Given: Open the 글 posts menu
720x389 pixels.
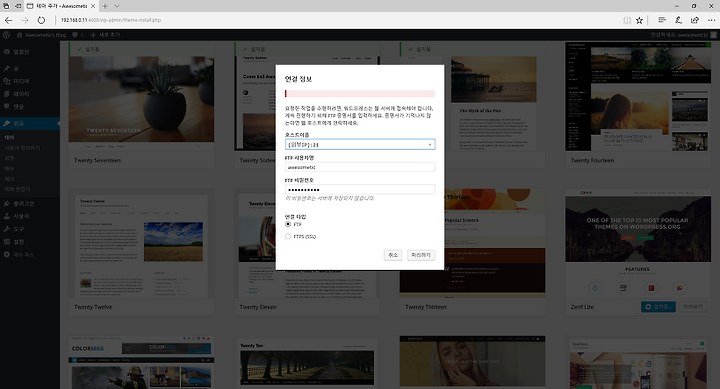Looking at the screenshot, I should coord(30,68).
